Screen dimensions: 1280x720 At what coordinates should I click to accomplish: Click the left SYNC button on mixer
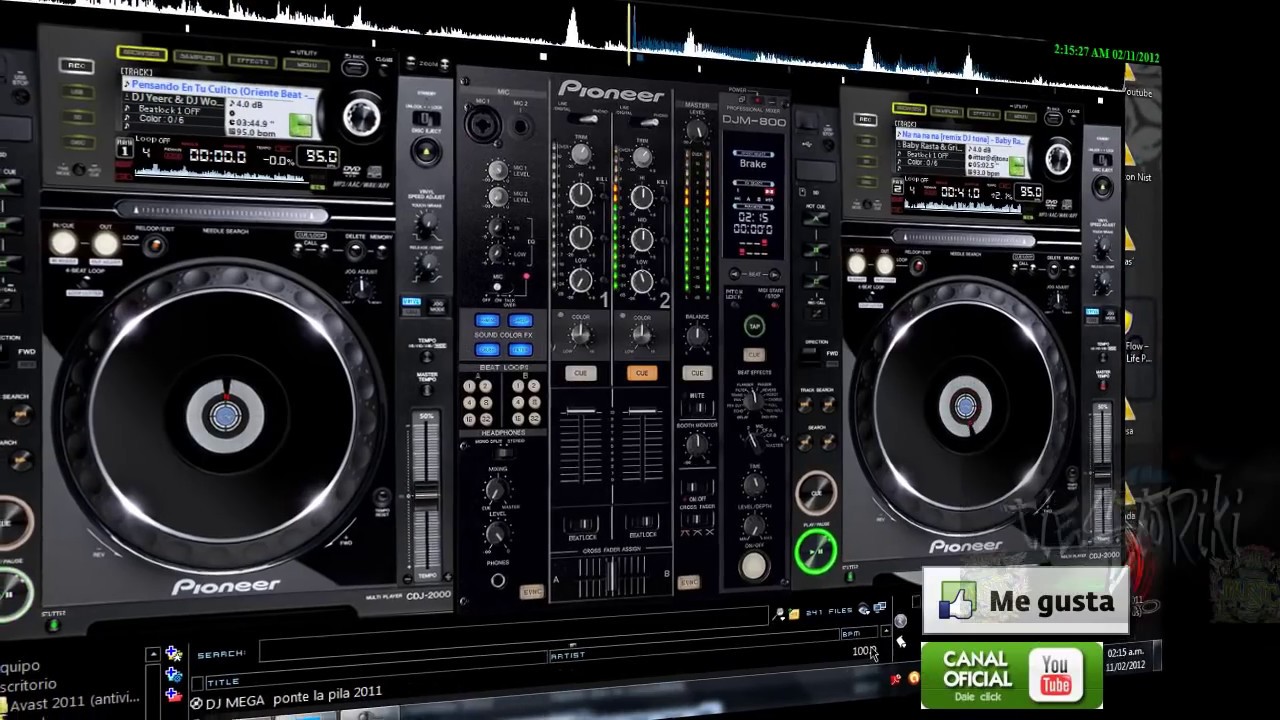coord(531,592)
